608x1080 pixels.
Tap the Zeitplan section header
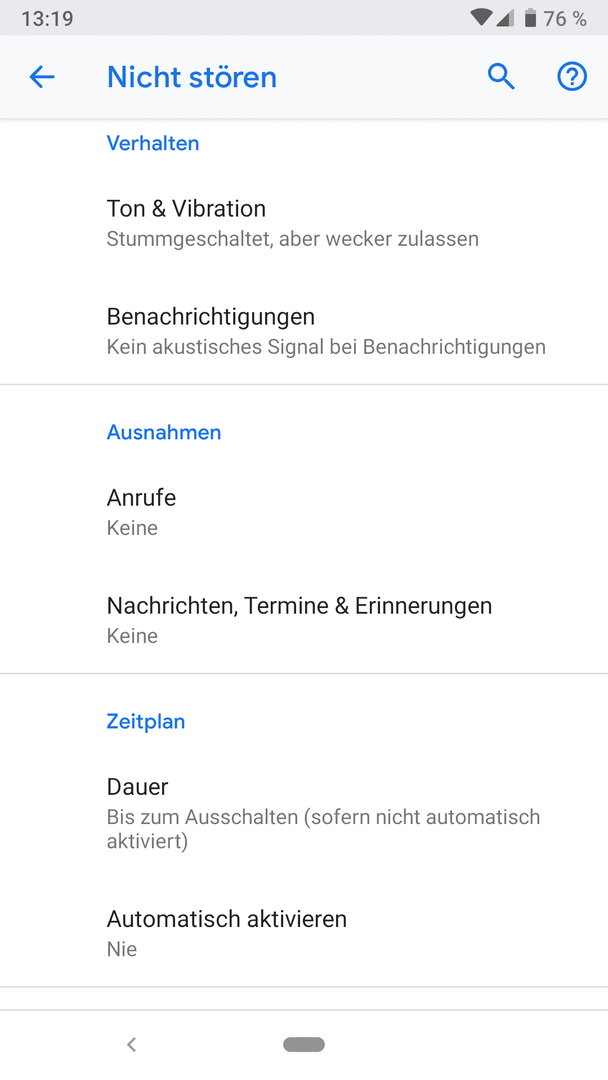[x=146, y=721]
